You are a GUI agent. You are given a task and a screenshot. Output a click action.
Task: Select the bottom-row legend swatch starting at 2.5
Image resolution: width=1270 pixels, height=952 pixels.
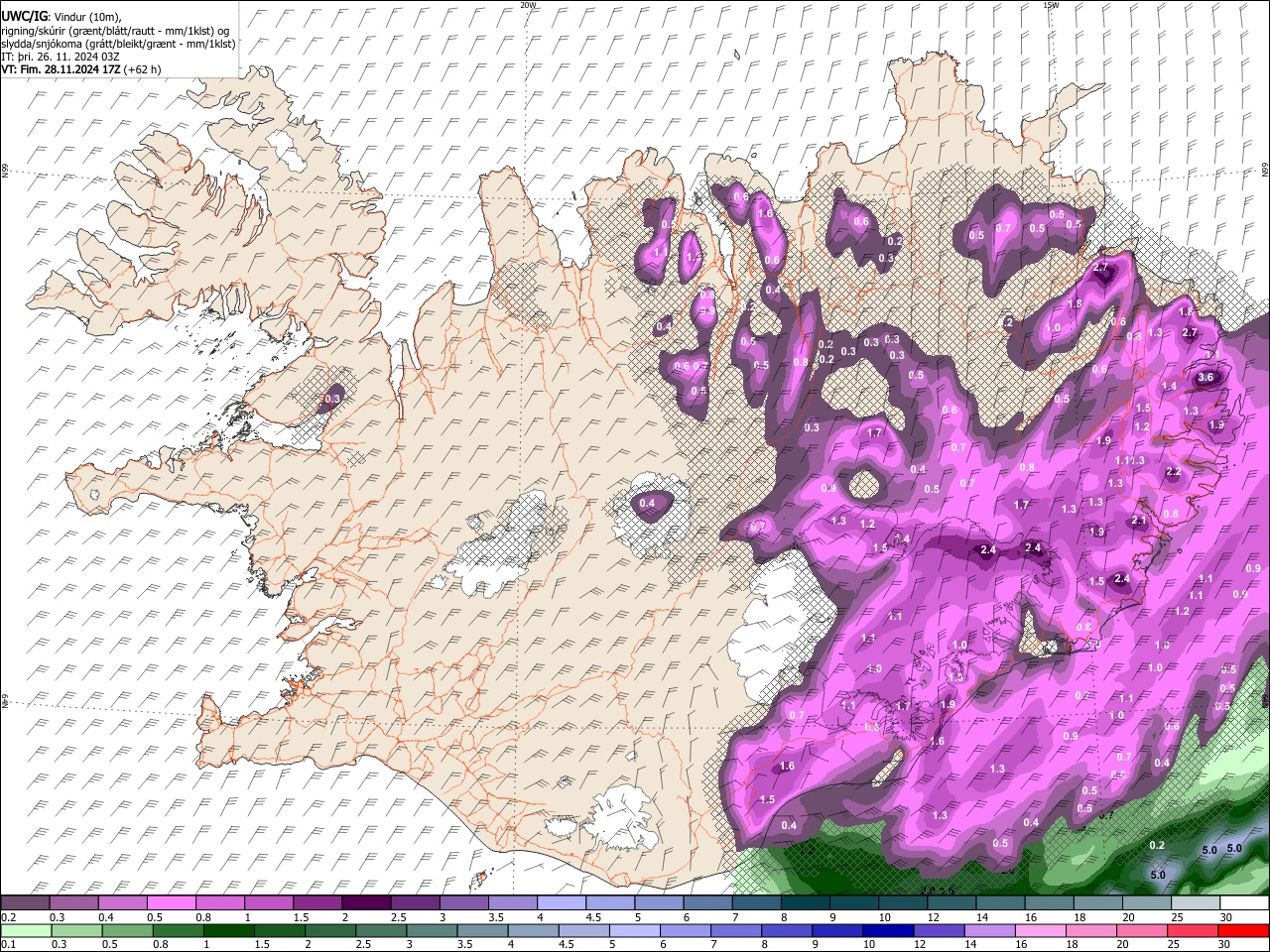[x=380, y=930]
